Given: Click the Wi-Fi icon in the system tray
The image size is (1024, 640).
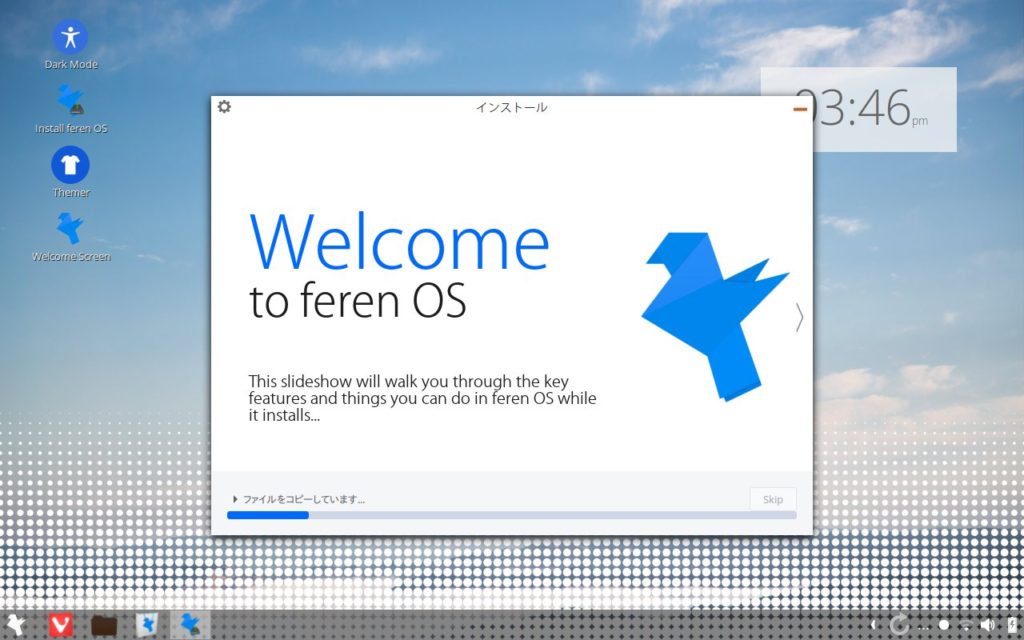Looking at the screenshot, I should (966, 626).
